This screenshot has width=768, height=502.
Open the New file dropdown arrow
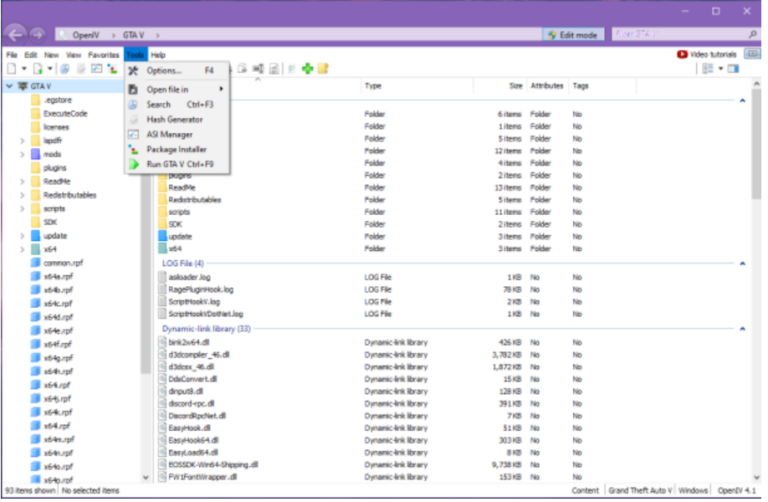tap(24, 69)
